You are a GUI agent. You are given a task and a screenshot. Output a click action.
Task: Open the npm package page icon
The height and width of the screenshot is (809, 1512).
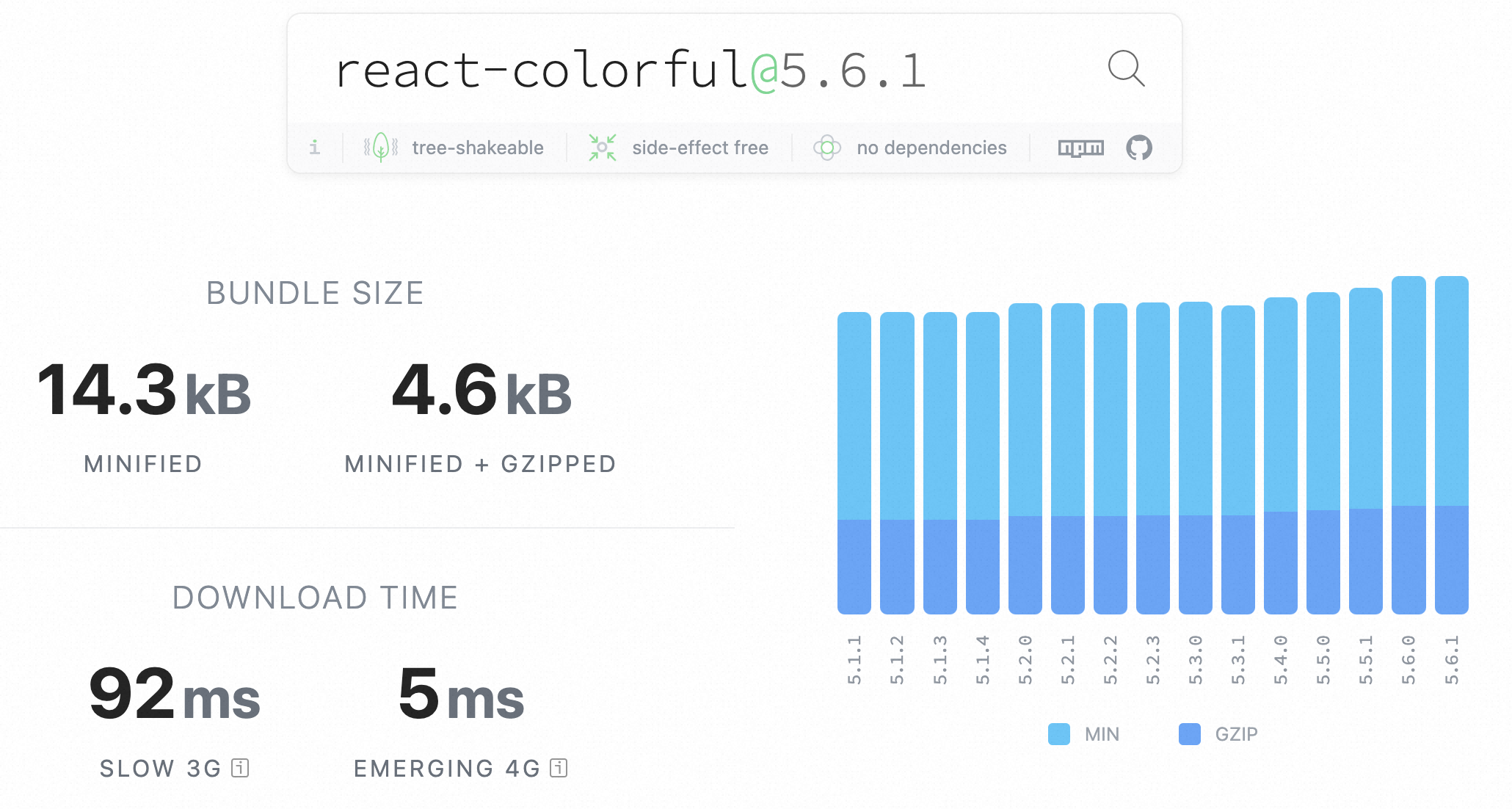1080,148
